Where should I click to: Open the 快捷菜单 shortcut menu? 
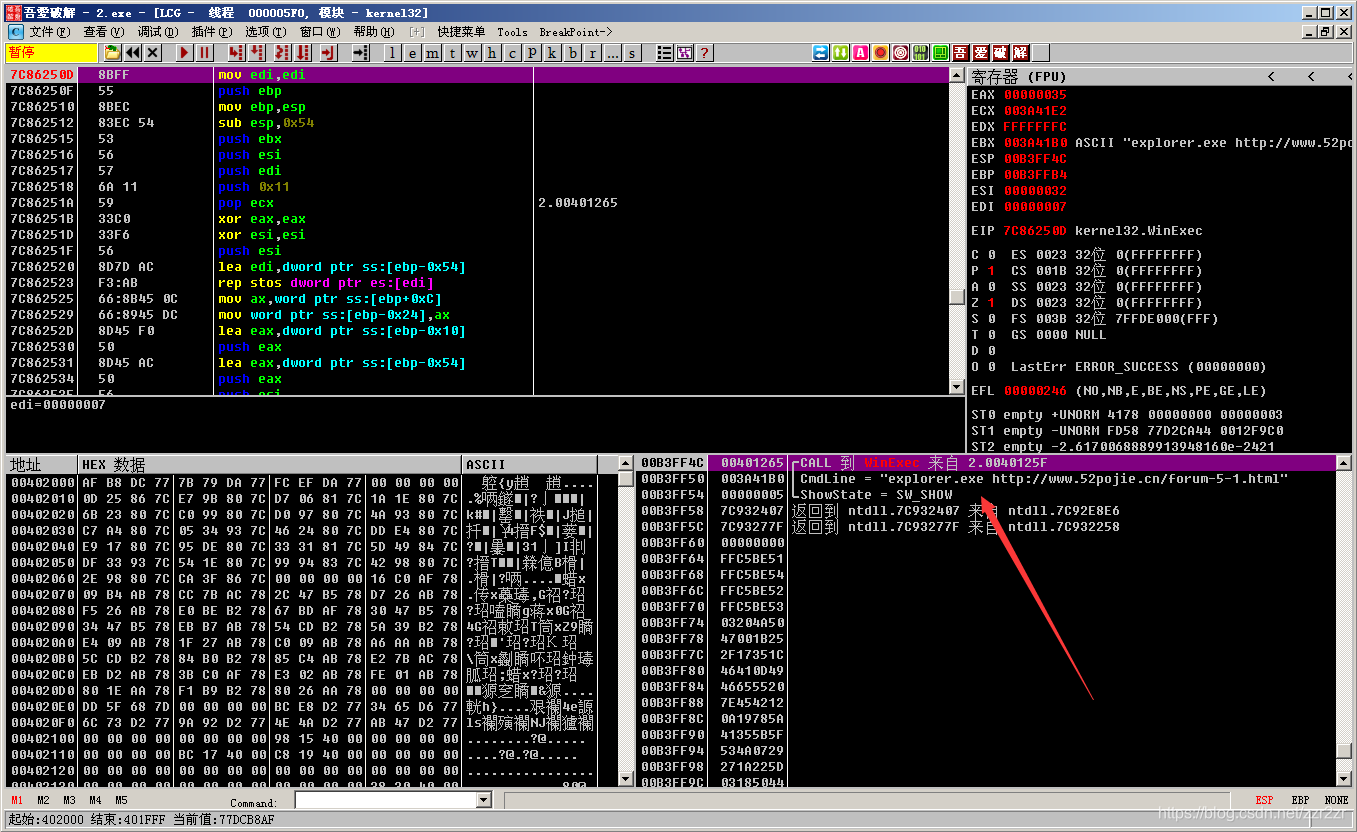point(461,32)
